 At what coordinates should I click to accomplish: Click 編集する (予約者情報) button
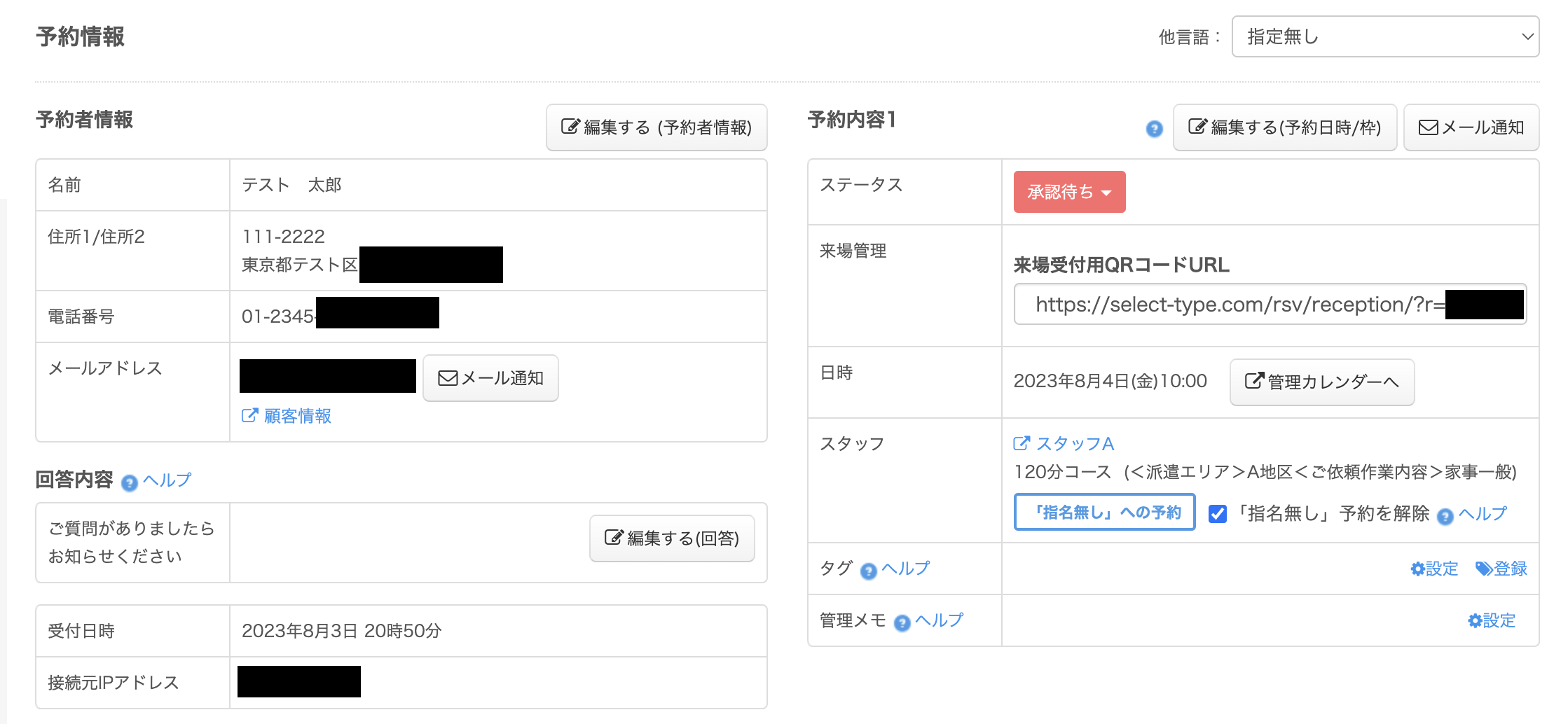tap(656, 127)
